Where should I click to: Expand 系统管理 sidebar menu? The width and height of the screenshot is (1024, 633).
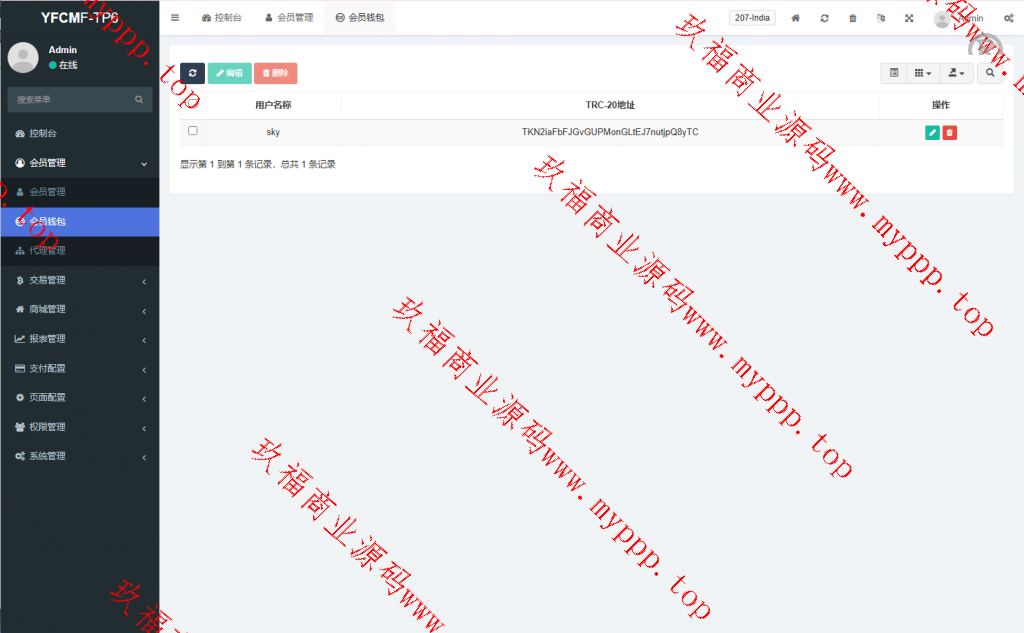tap(79, 456)
